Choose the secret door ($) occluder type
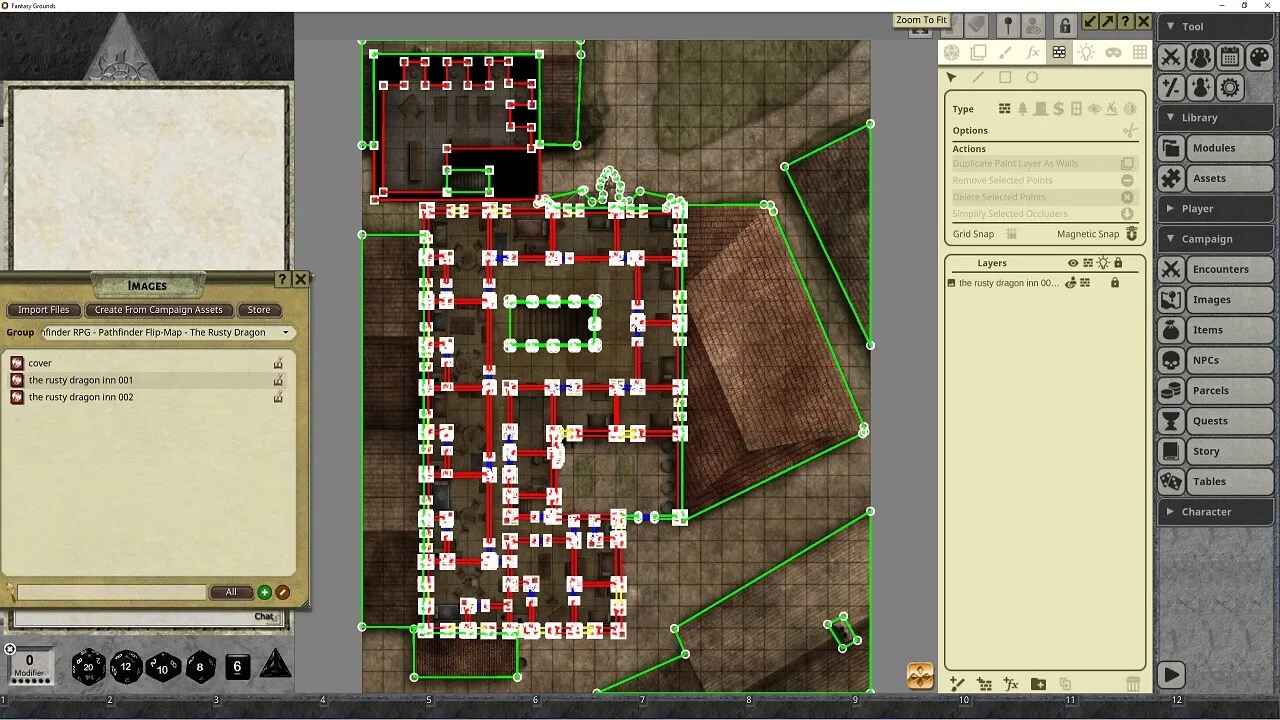 (1059, 109)
